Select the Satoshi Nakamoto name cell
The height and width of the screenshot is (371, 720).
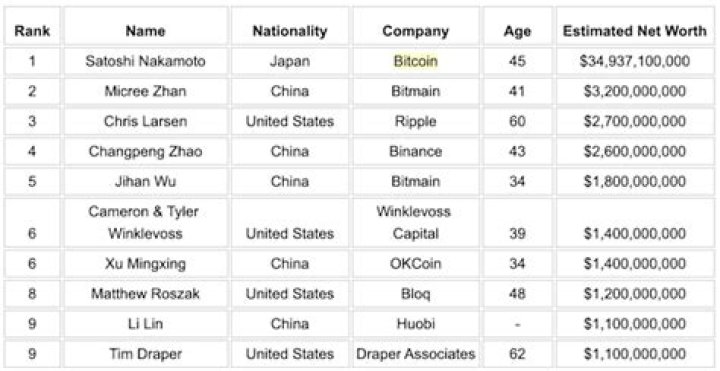click(146, 61)
